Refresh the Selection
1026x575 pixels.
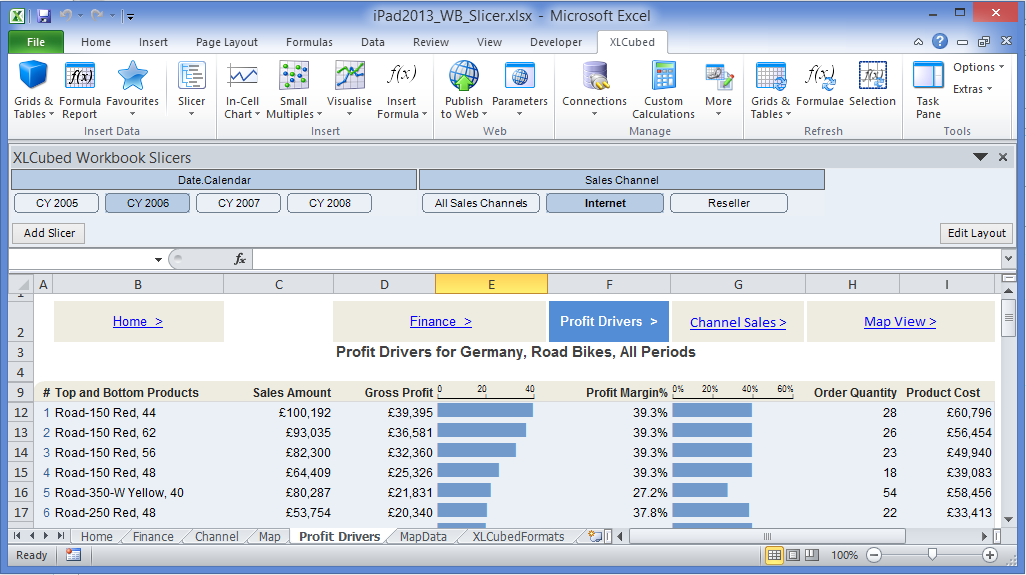point(872,84)
